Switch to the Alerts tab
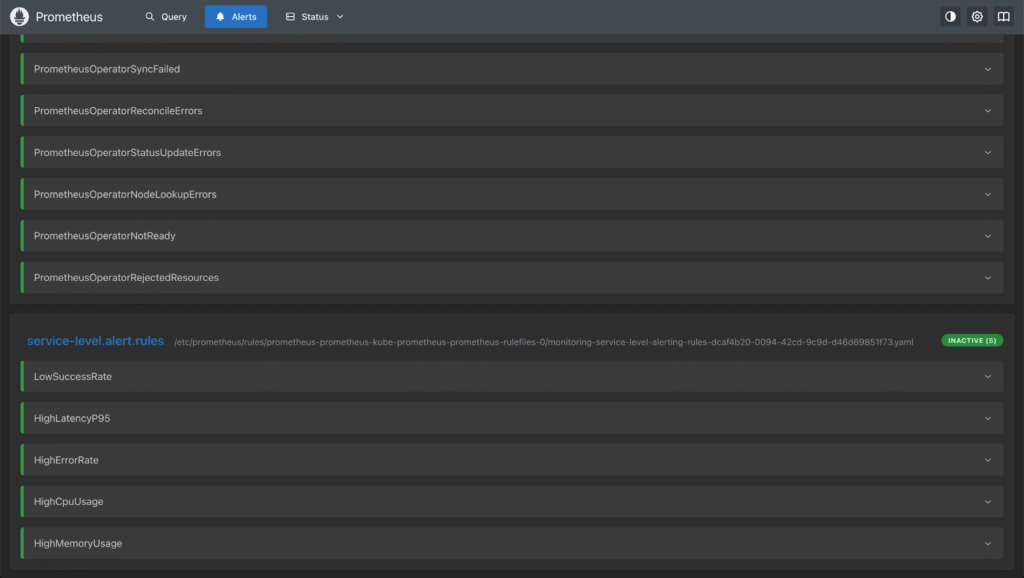 click(x=236, y=17)
